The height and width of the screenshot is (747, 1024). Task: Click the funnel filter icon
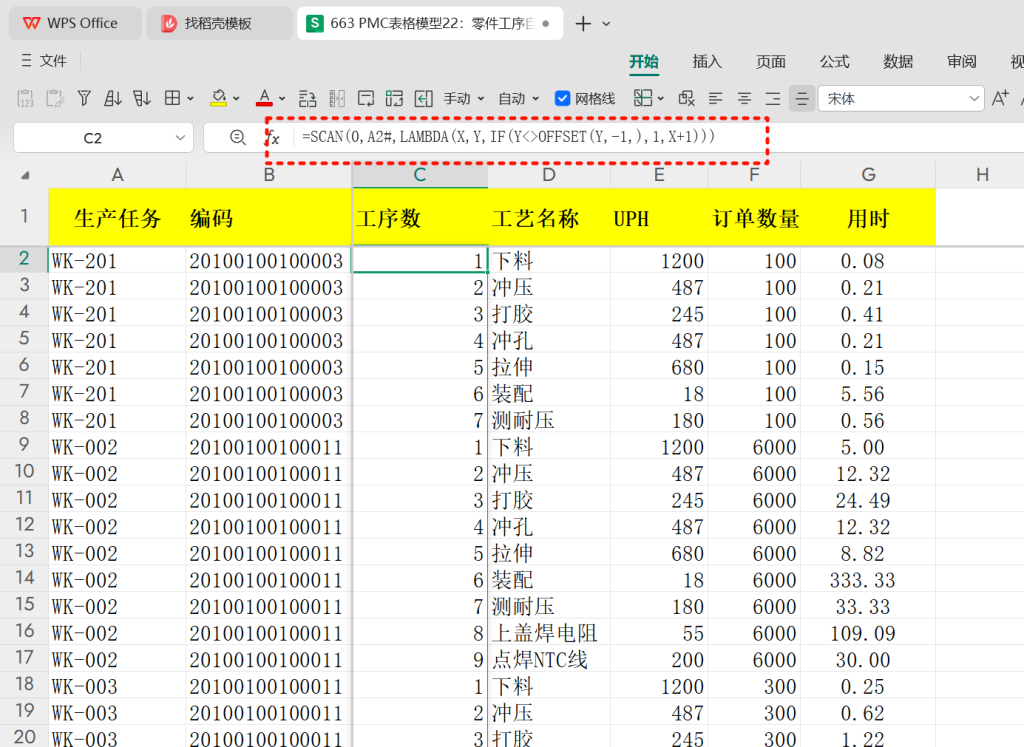coord(84,99)
